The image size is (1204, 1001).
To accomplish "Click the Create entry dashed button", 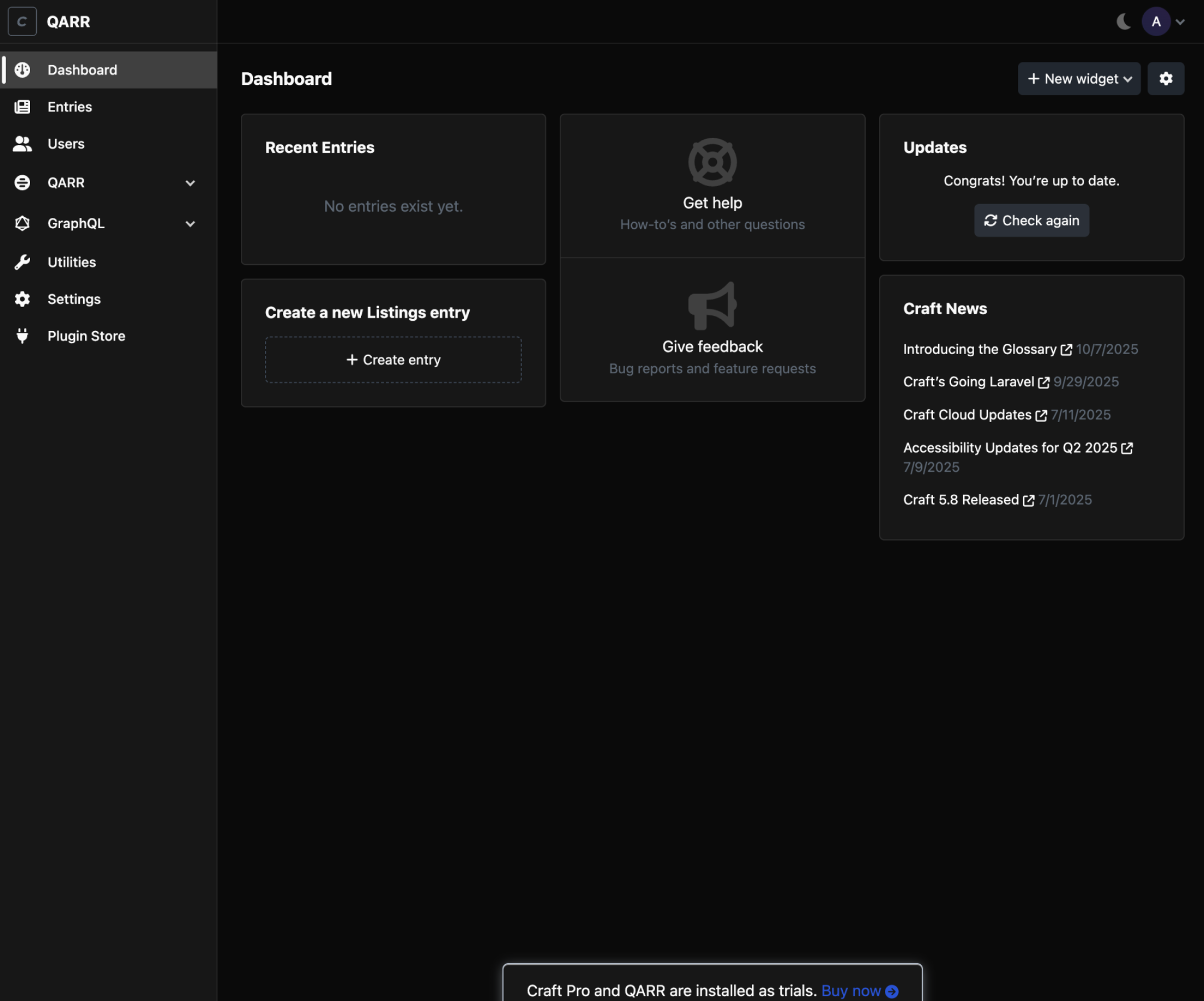I will (x=393, y=360).
